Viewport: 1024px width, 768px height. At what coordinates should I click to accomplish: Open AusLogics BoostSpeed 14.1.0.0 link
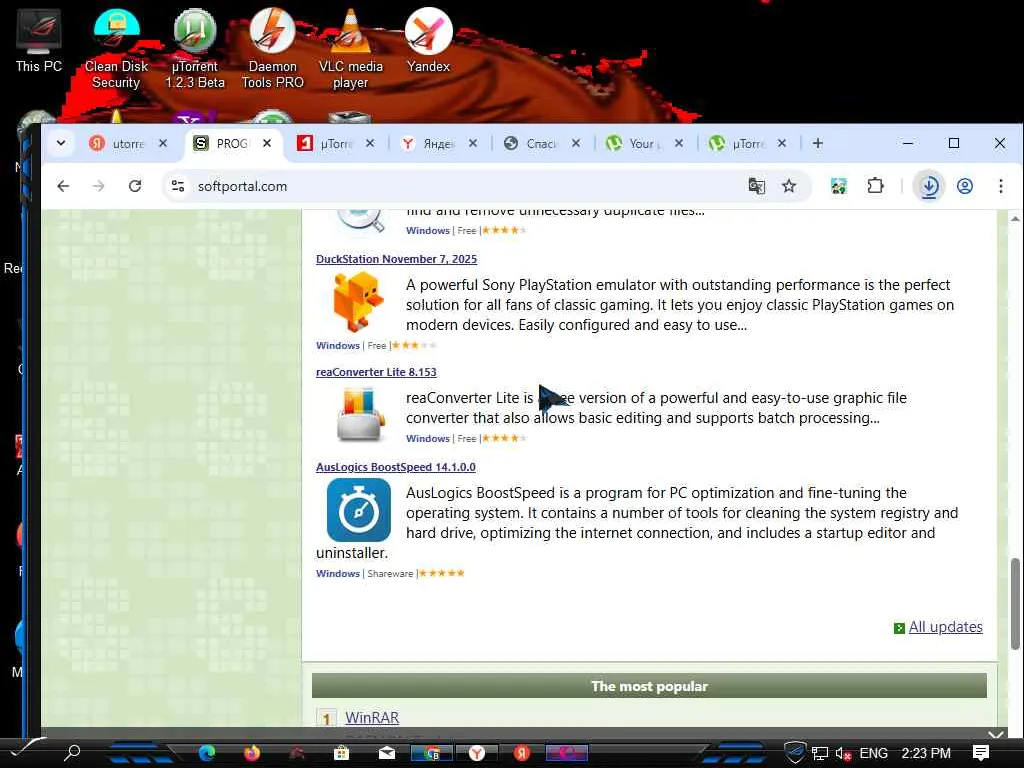pos(396,467)
